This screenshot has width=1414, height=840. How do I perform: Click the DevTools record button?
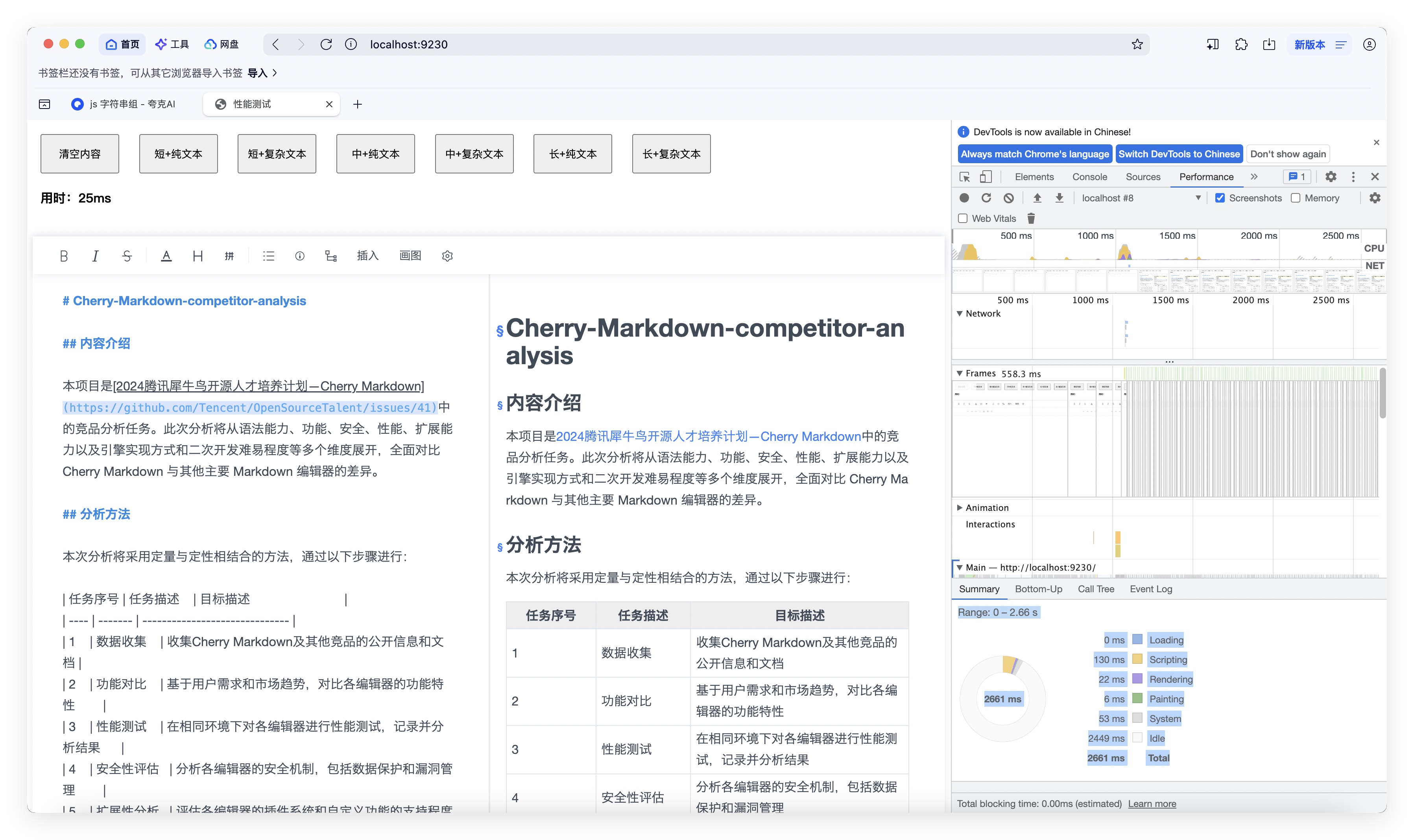click(964, 198)
